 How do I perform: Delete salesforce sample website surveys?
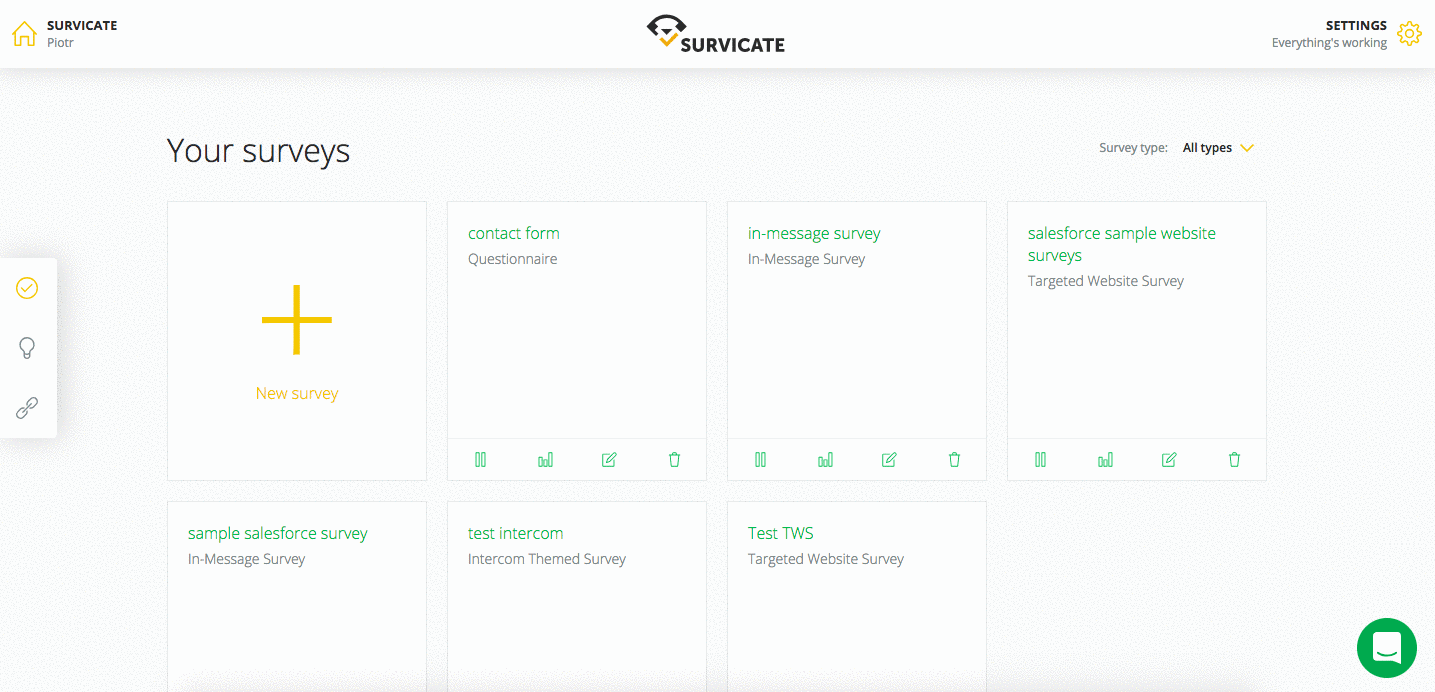point(1234,460)
